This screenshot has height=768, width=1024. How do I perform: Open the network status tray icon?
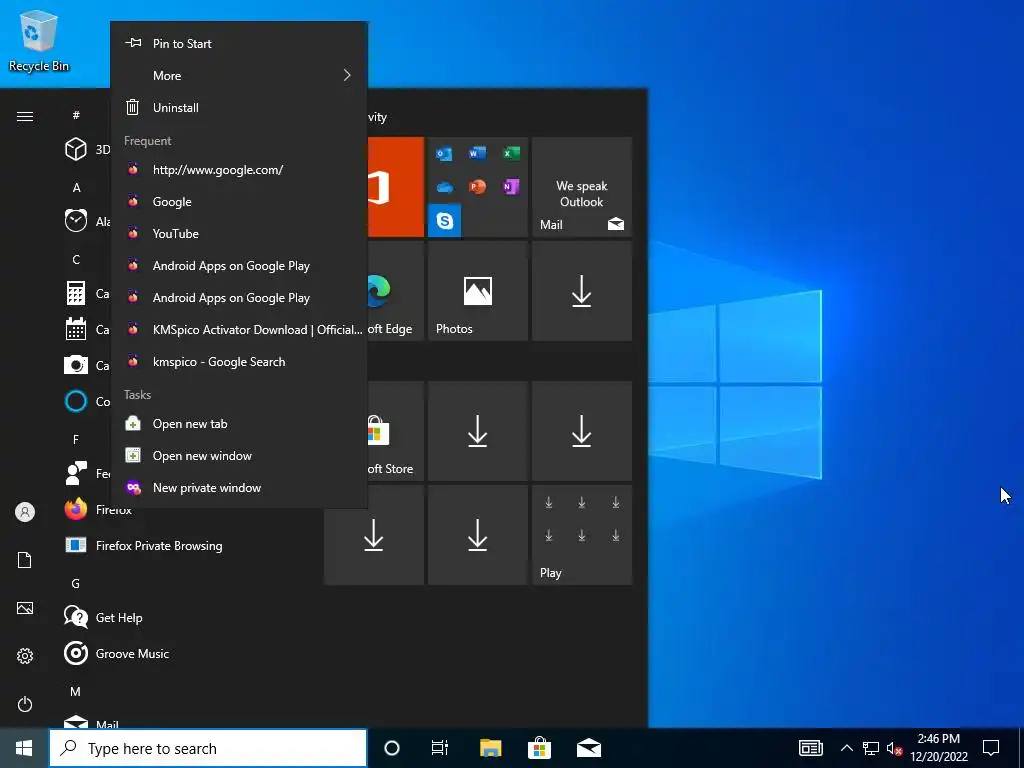(x=871, y=748)
